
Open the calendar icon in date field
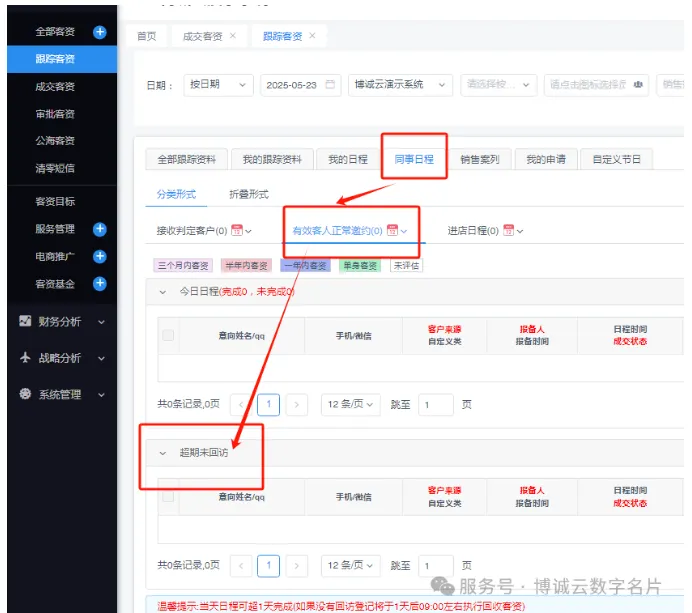(x=330, y=85)
